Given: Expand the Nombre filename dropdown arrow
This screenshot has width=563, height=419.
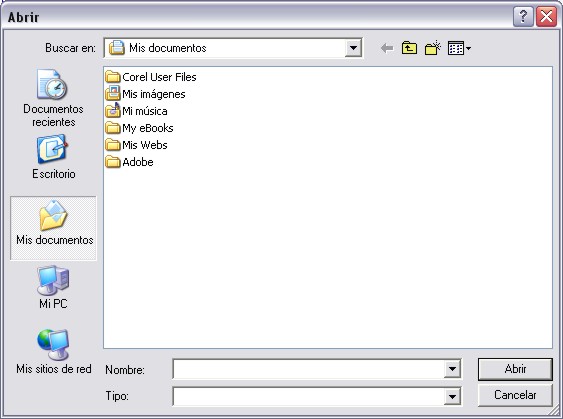Looking at the screenshot, I should (452, 369).
